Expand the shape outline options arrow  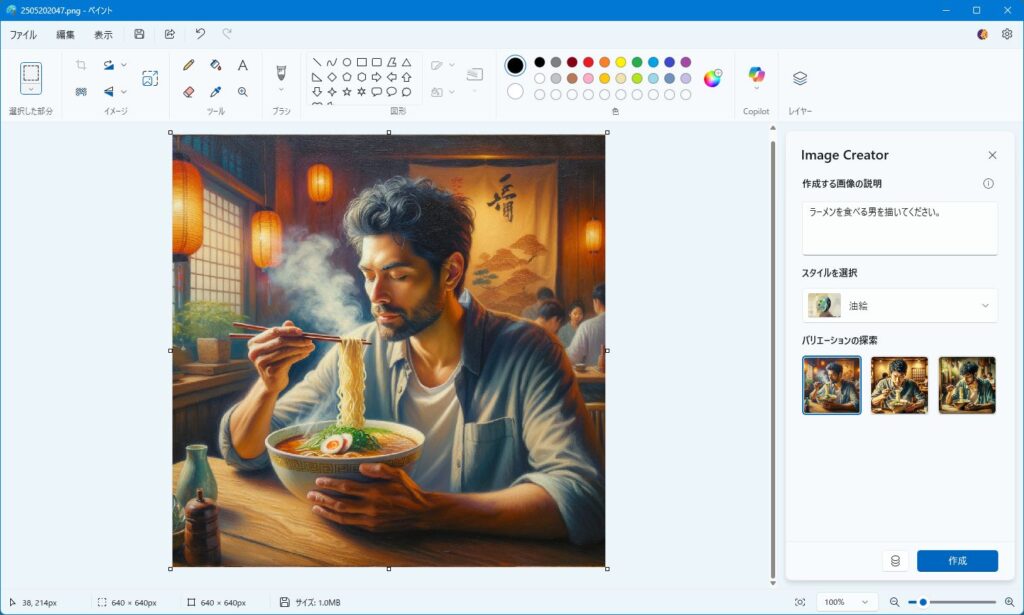(x=452, y=65)
